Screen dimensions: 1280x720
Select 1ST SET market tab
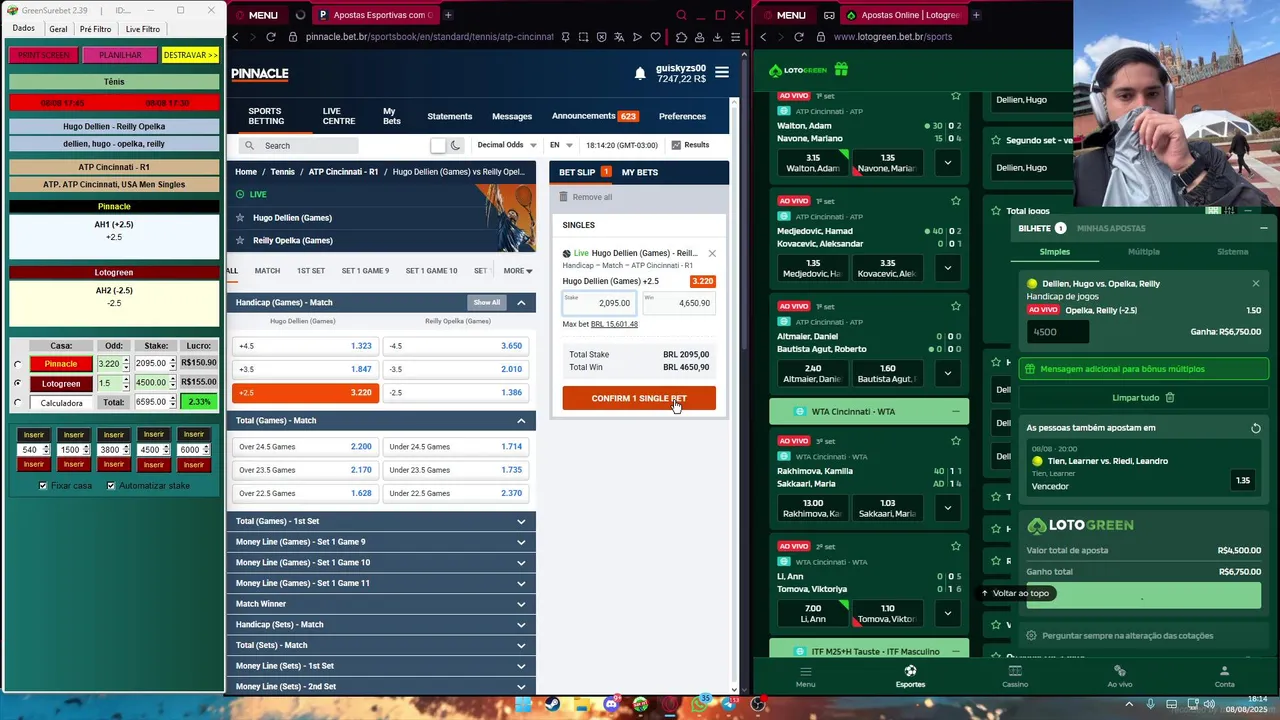pyautogui.click(x=311, y=271)
